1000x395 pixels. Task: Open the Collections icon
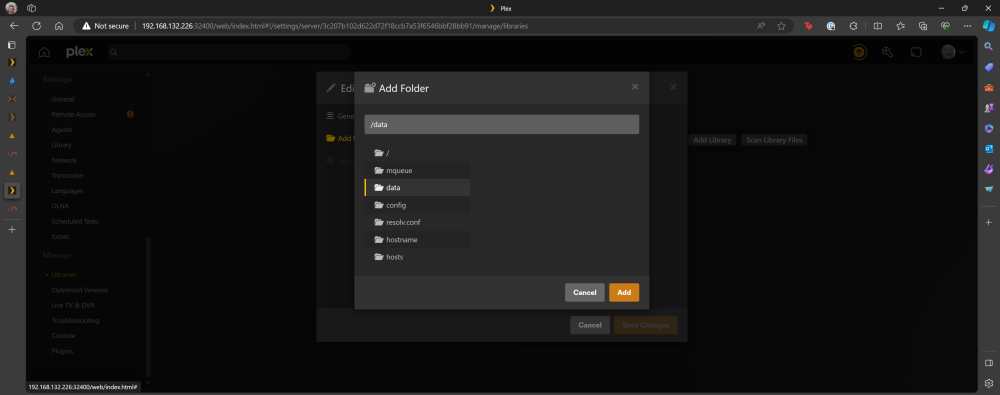coord(923,26)
